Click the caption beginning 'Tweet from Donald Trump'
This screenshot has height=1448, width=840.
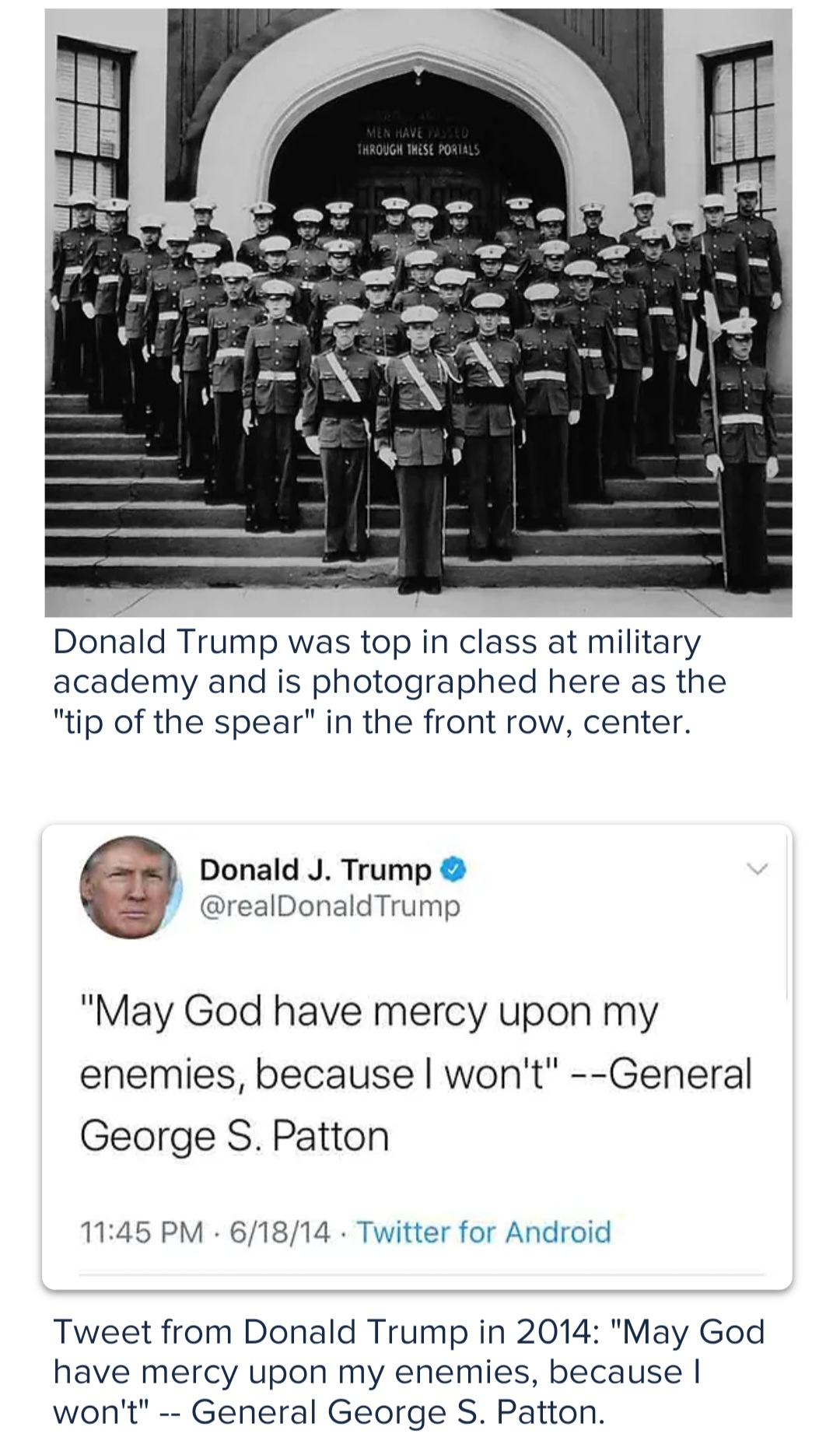pos(409,1371)
